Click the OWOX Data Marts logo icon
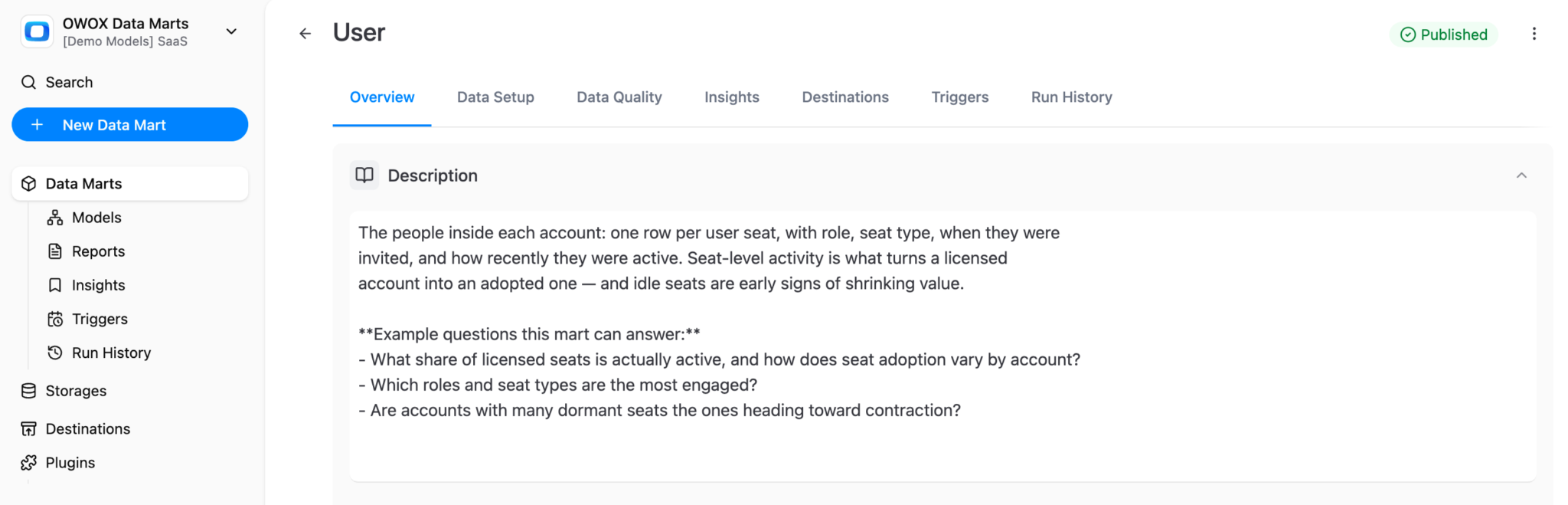The height and width of the screenshot is (505, 1568). click(x=37, y=32)
